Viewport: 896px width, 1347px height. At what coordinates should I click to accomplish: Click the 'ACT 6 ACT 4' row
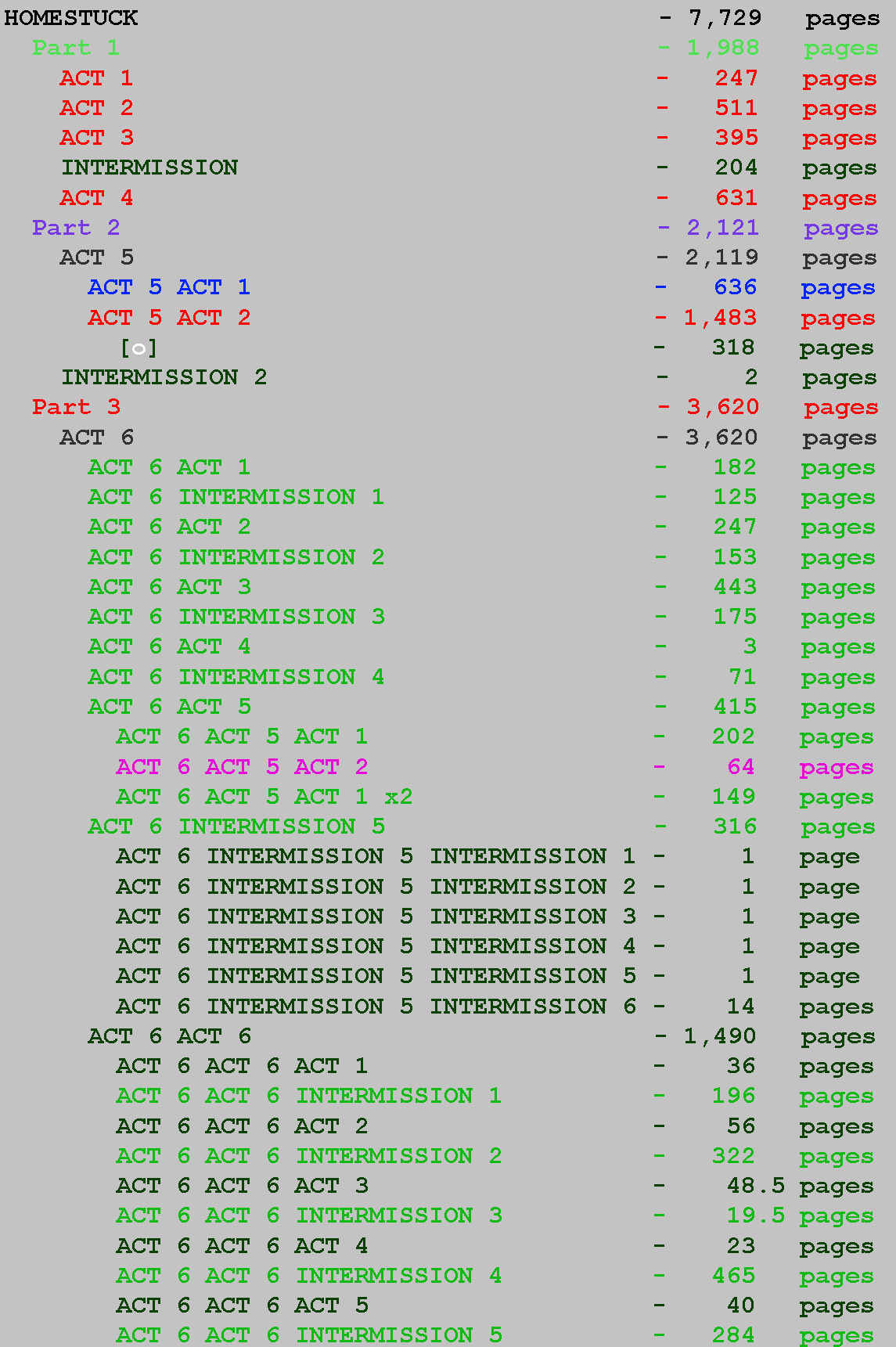(x=169, y=646)
